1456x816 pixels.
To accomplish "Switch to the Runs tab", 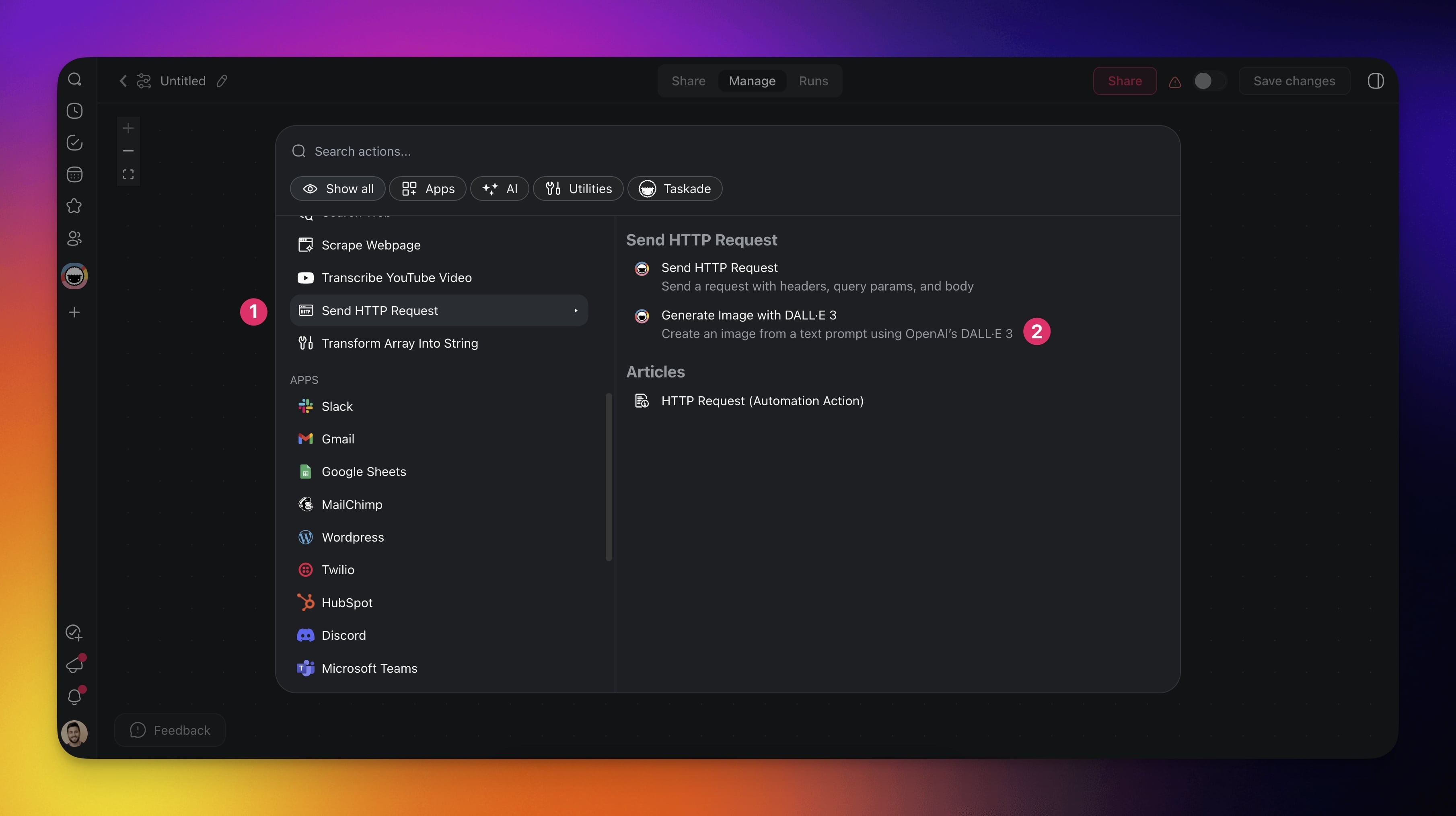I will pos(813,81).
